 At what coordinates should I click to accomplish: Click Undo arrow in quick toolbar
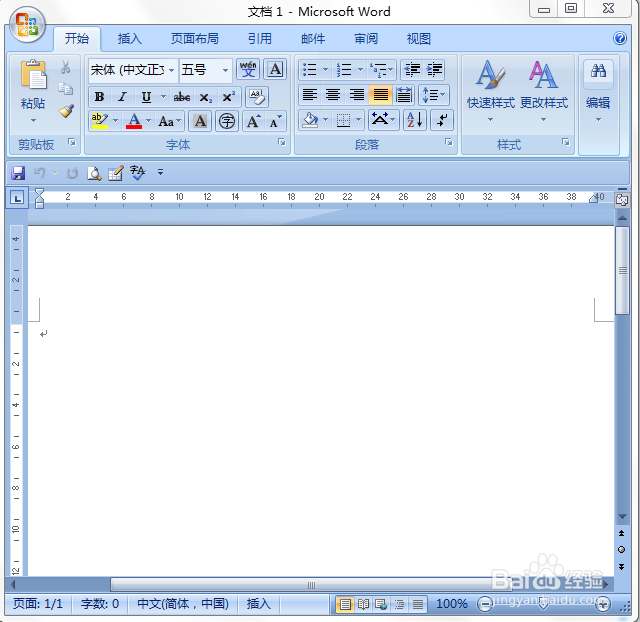(40, 173)
